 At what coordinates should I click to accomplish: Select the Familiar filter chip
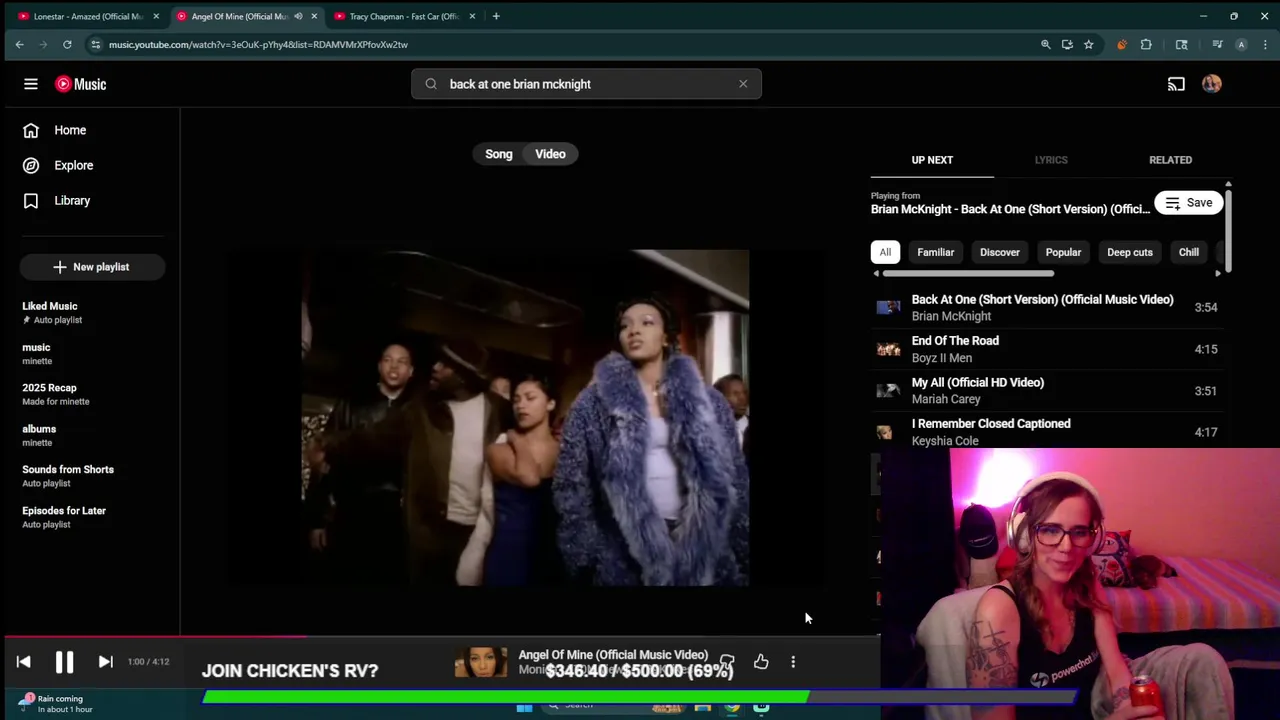936,252
